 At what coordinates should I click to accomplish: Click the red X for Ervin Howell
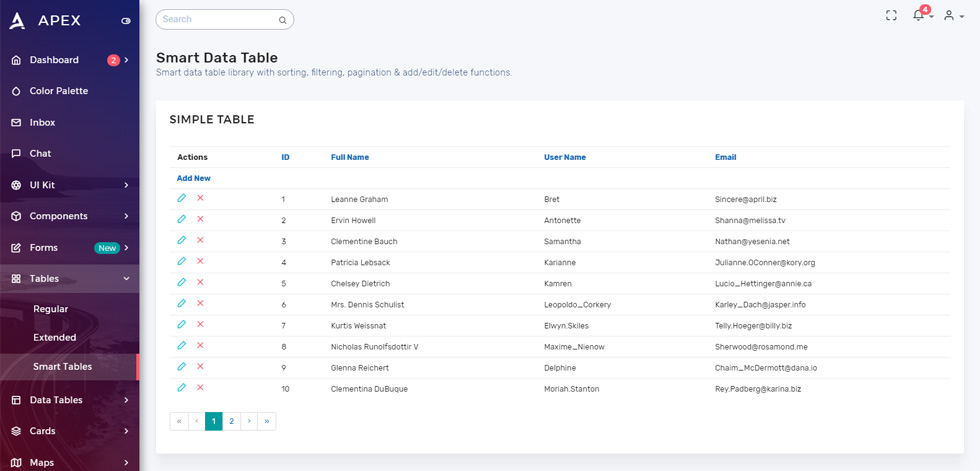[x=200, y=219]
